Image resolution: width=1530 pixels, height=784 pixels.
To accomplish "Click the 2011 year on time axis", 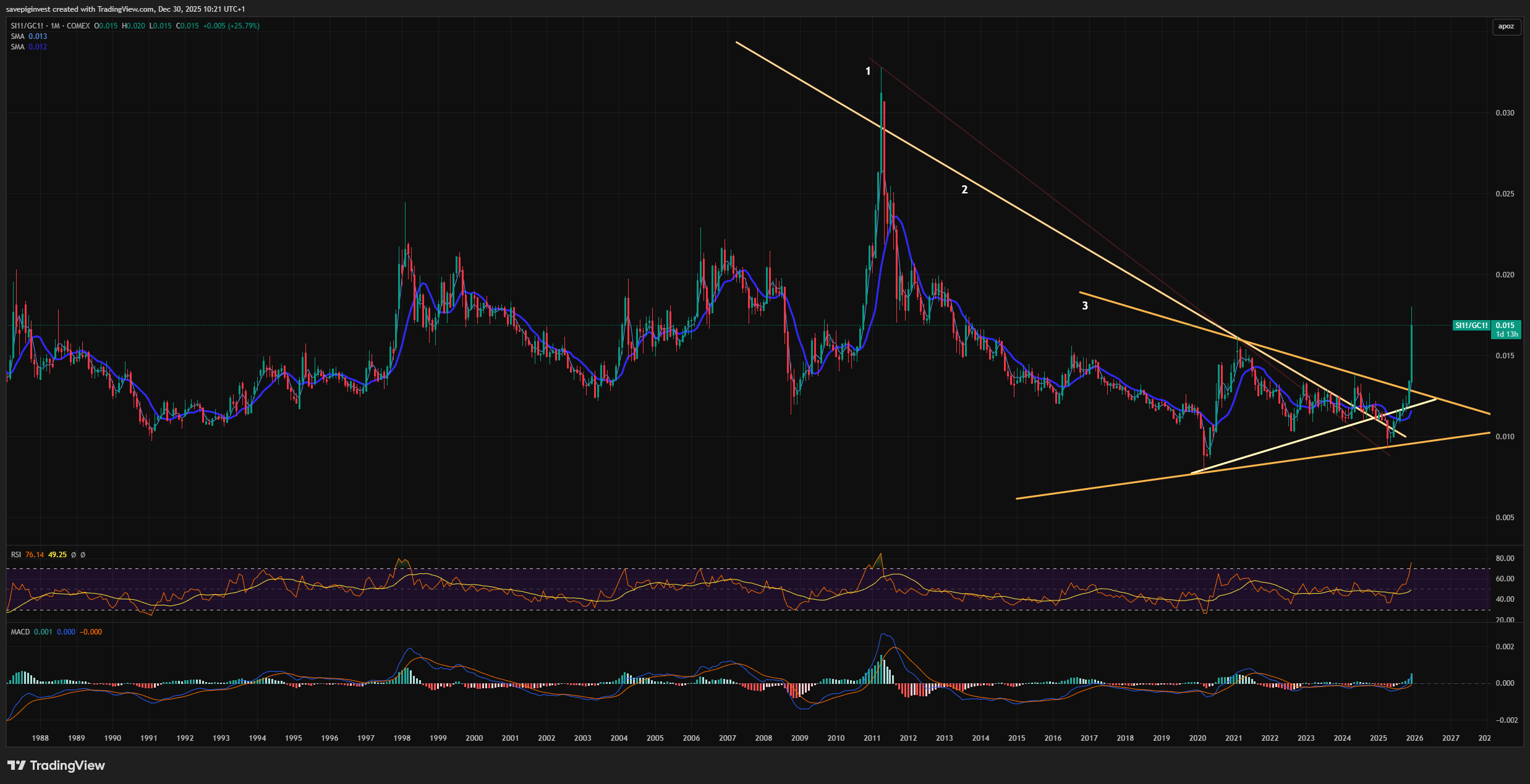I will [x=872, y=738].
